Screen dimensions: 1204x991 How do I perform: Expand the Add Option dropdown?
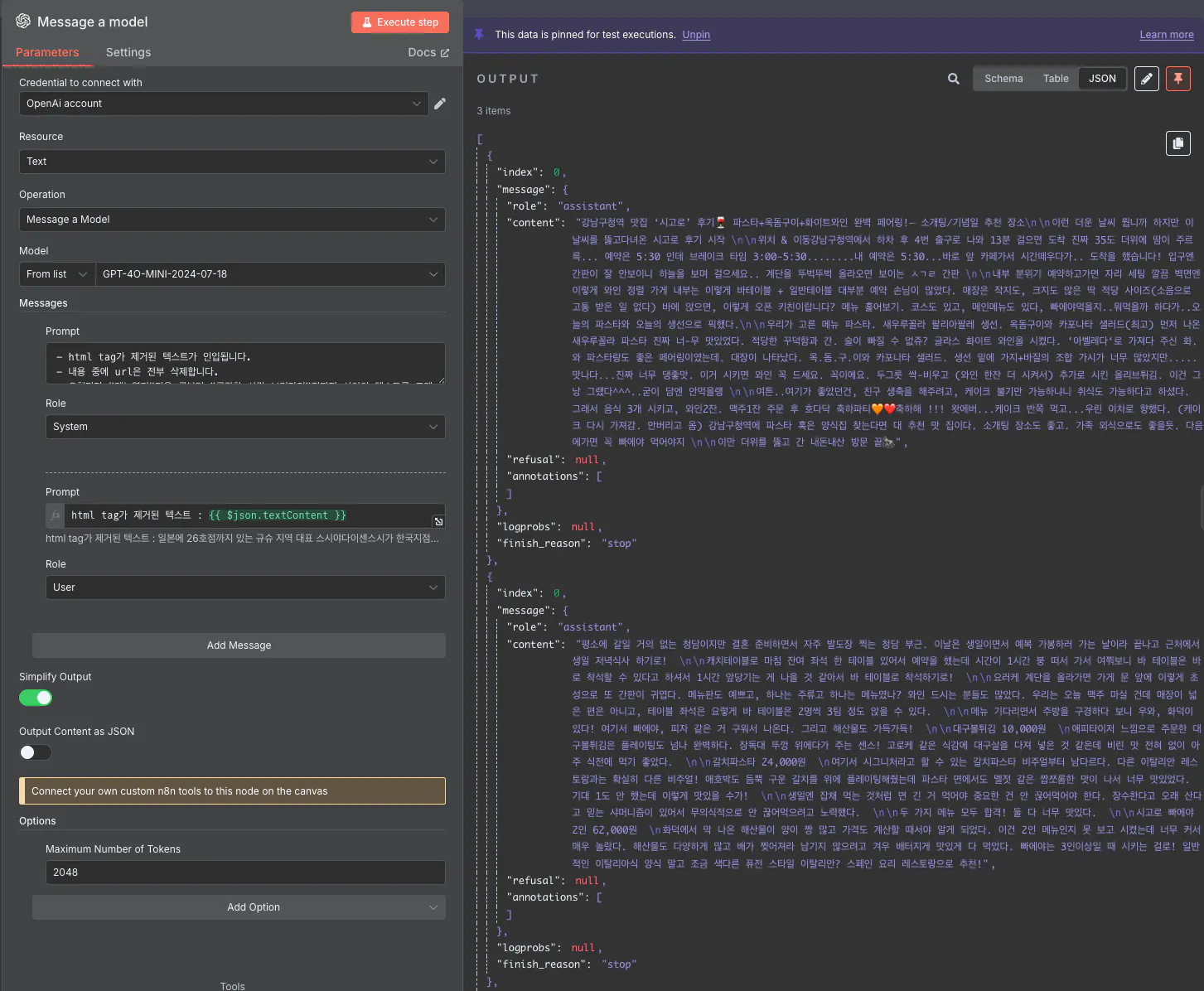[x=239, y=907]
